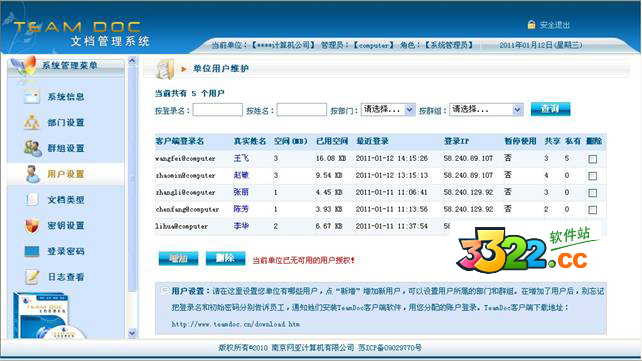Click the 增加 add user button
The image size is (642, 361).
pos(178,259)
